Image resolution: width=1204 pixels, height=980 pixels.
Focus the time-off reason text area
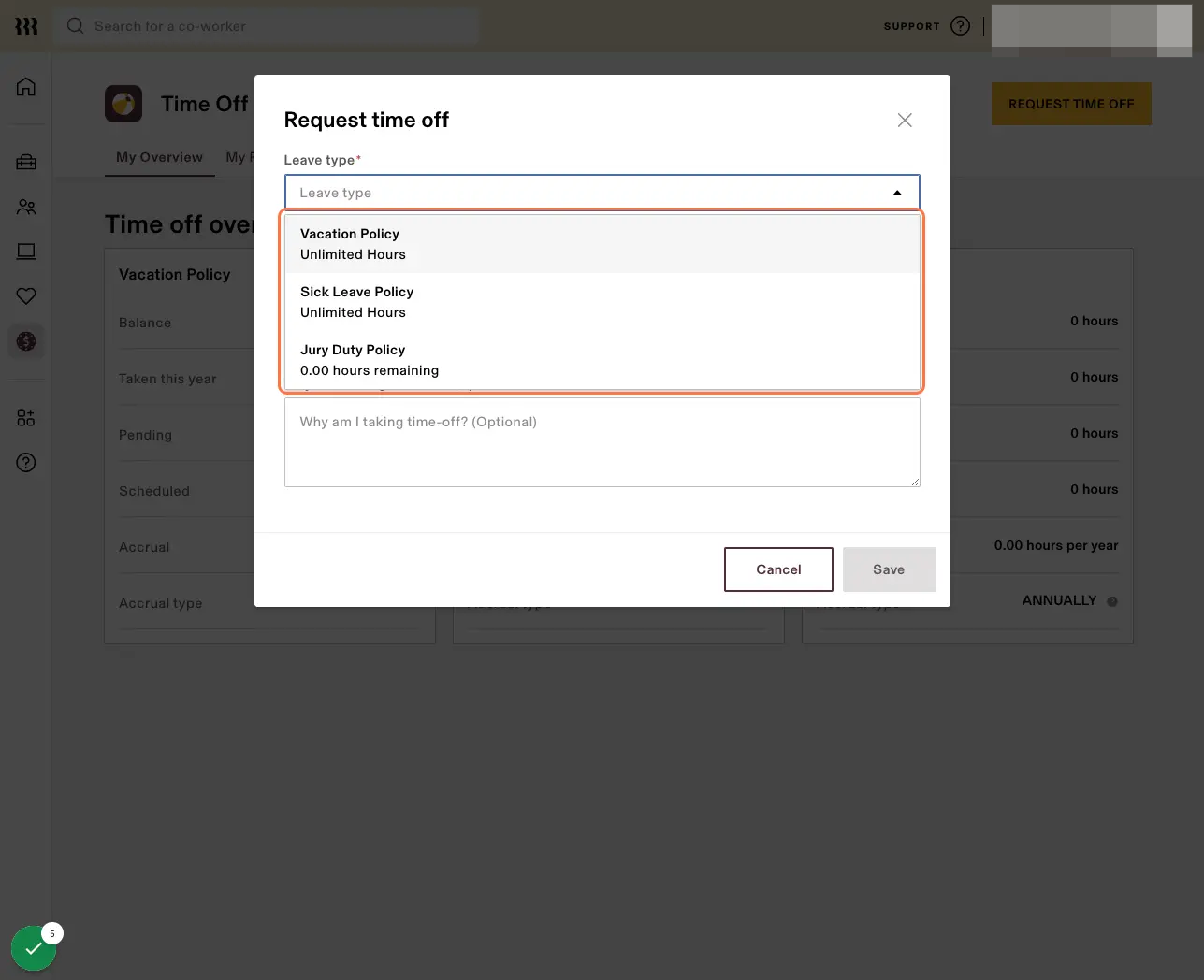602,442
